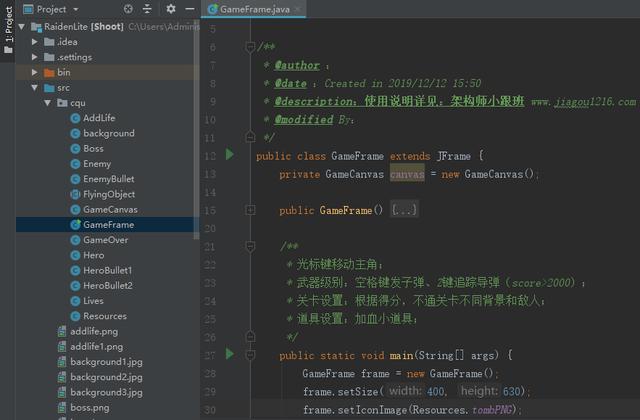Hide the Project tool window
The height and width of the screenshot is (420, 640).
click(x=190, y=9)
